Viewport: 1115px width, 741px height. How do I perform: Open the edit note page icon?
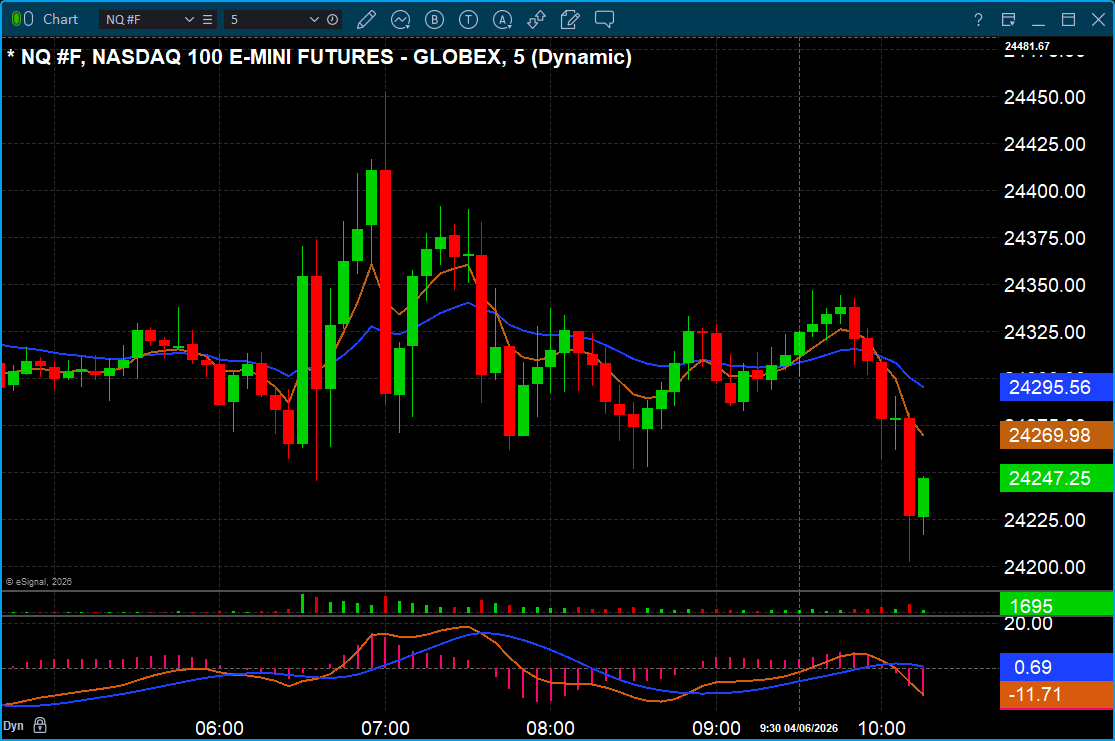(x=570, y=20)
